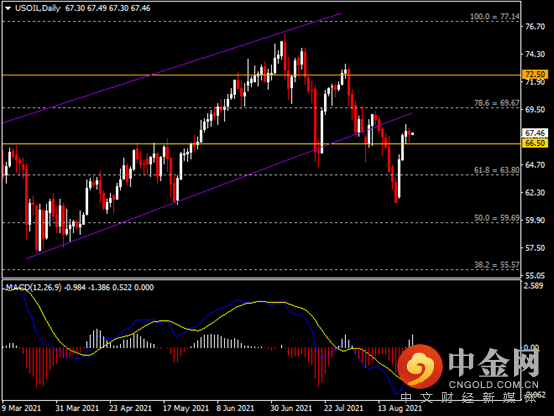Select the 61.8 = 63.80 Fibonacci label
The width and height of the screenshot is (554, 416).
coord(497,170)
